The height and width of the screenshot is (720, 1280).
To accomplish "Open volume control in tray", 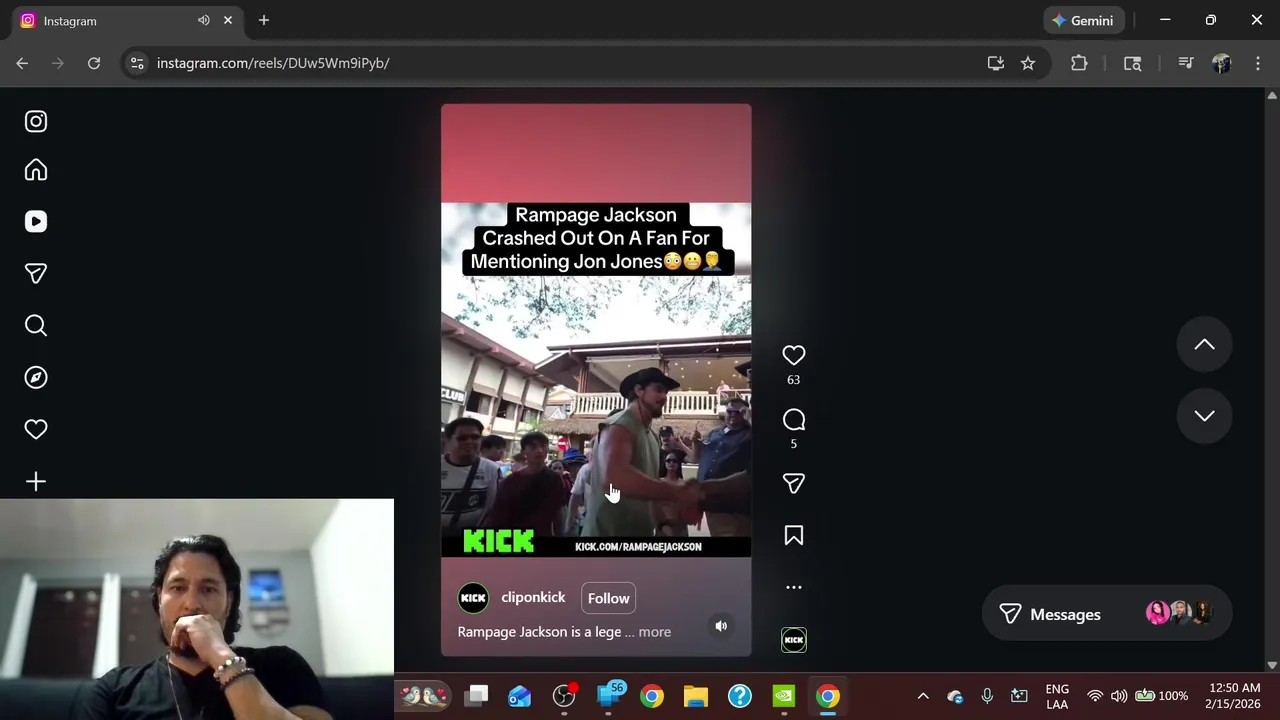I will click(x=1119, y=696).
